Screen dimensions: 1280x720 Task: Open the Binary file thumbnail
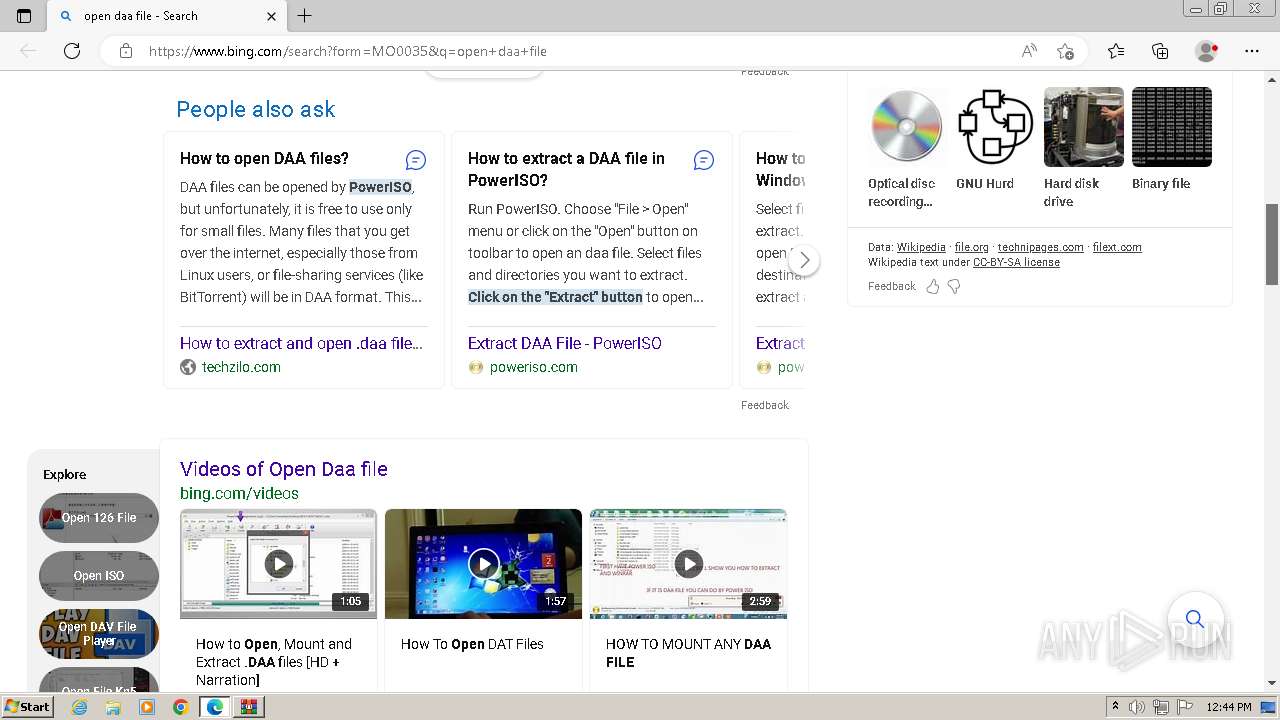(x=1172, y=127)
